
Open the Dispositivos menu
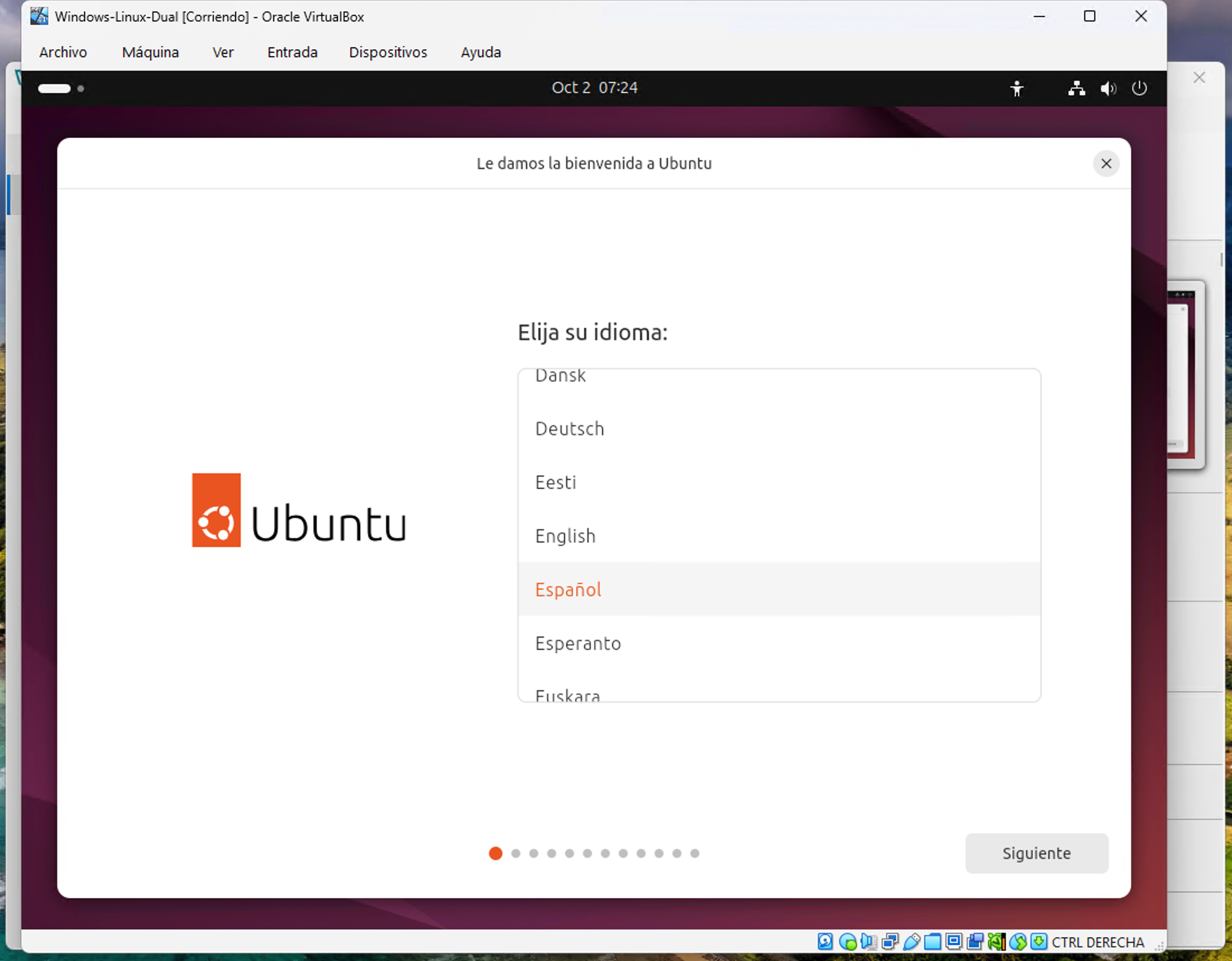click(388, 53)
